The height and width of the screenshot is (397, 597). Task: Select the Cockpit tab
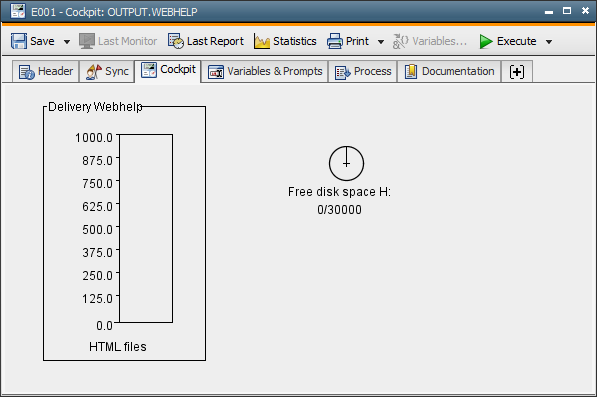168,70
